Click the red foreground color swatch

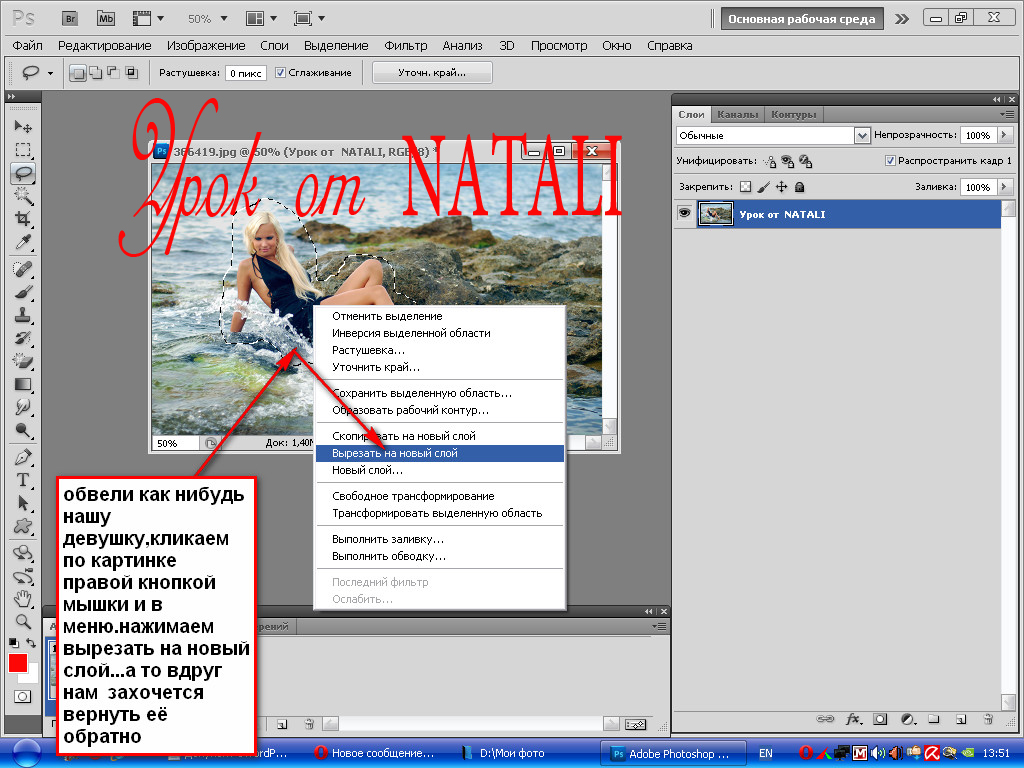pos(18,663)
